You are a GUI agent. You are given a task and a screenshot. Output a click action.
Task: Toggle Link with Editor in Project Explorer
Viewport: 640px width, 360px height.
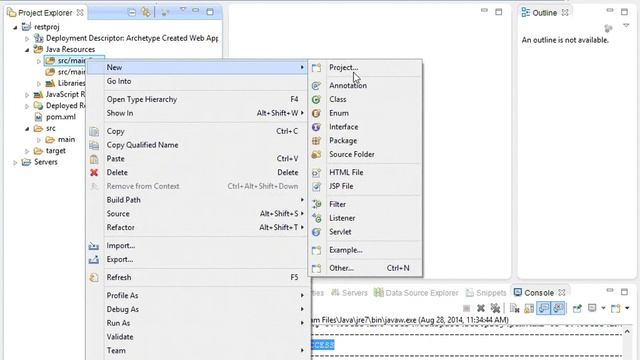(x=146, y=12)
